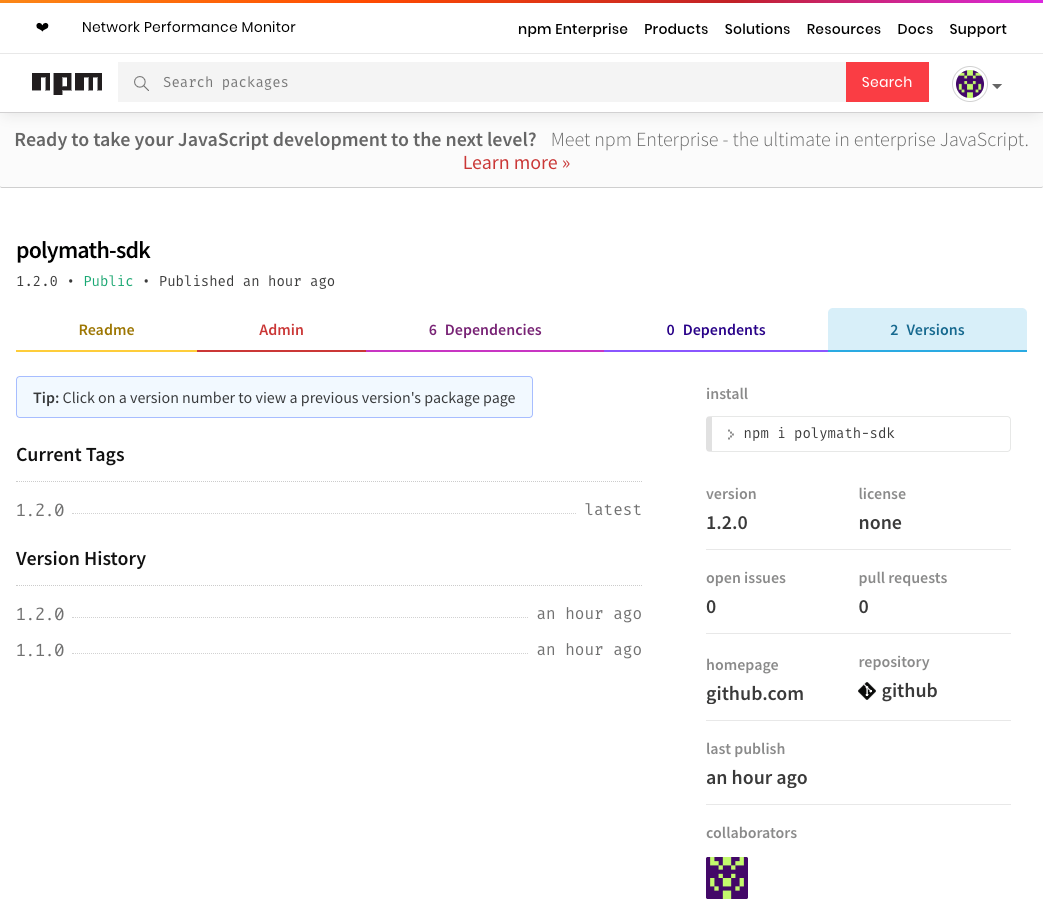1043x912 pixels.
Task: Open version 1.2.0 in Version History
Action: 40,614
